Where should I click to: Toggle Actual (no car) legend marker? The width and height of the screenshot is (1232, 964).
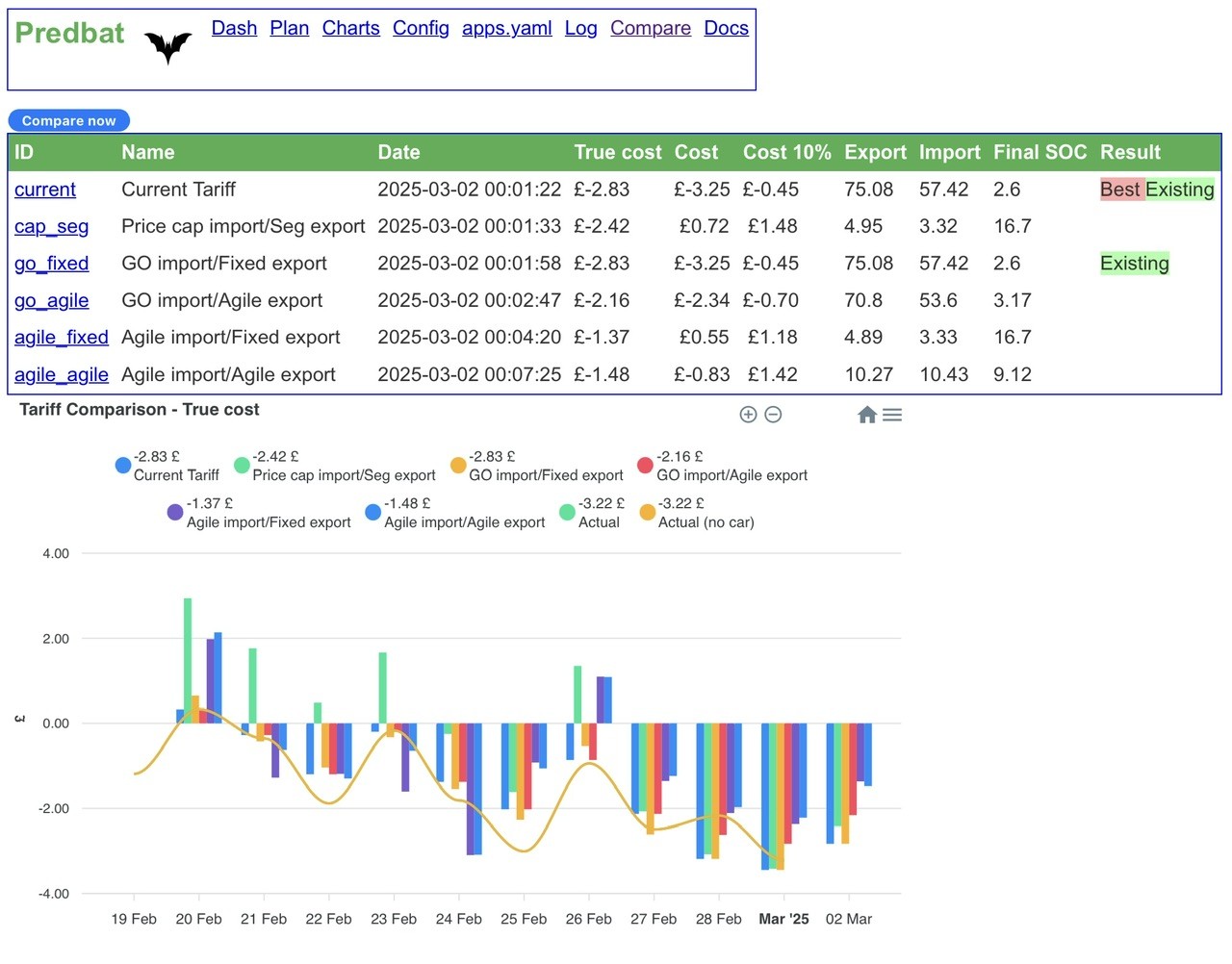tap(648, 513)
